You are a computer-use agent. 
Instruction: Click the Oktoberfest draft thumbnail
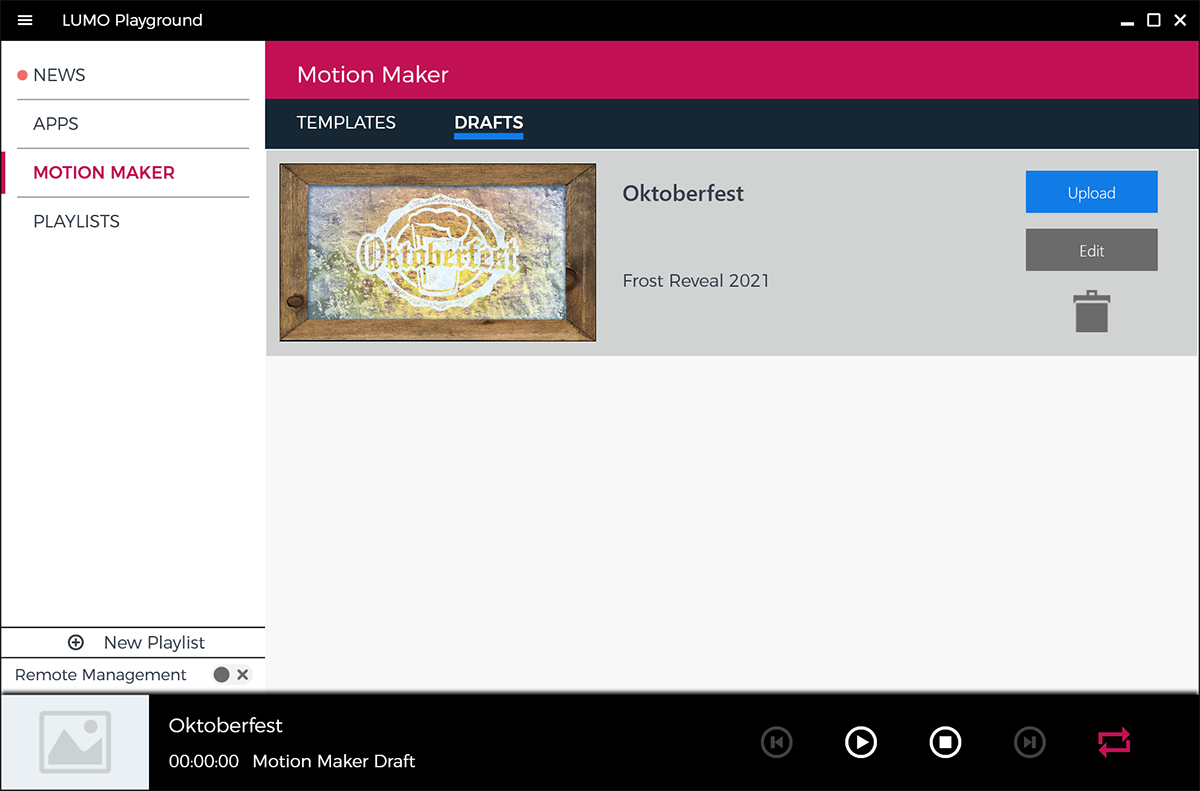point(438,252)
